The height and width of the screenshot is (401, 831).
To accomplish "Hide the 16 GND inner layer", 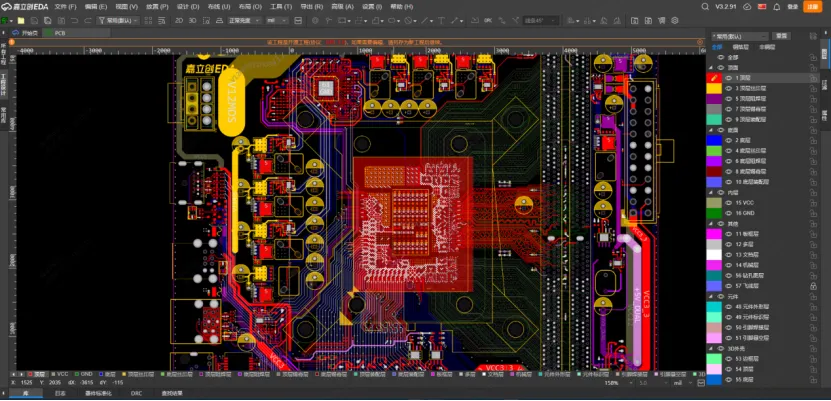I will point(729,213).
